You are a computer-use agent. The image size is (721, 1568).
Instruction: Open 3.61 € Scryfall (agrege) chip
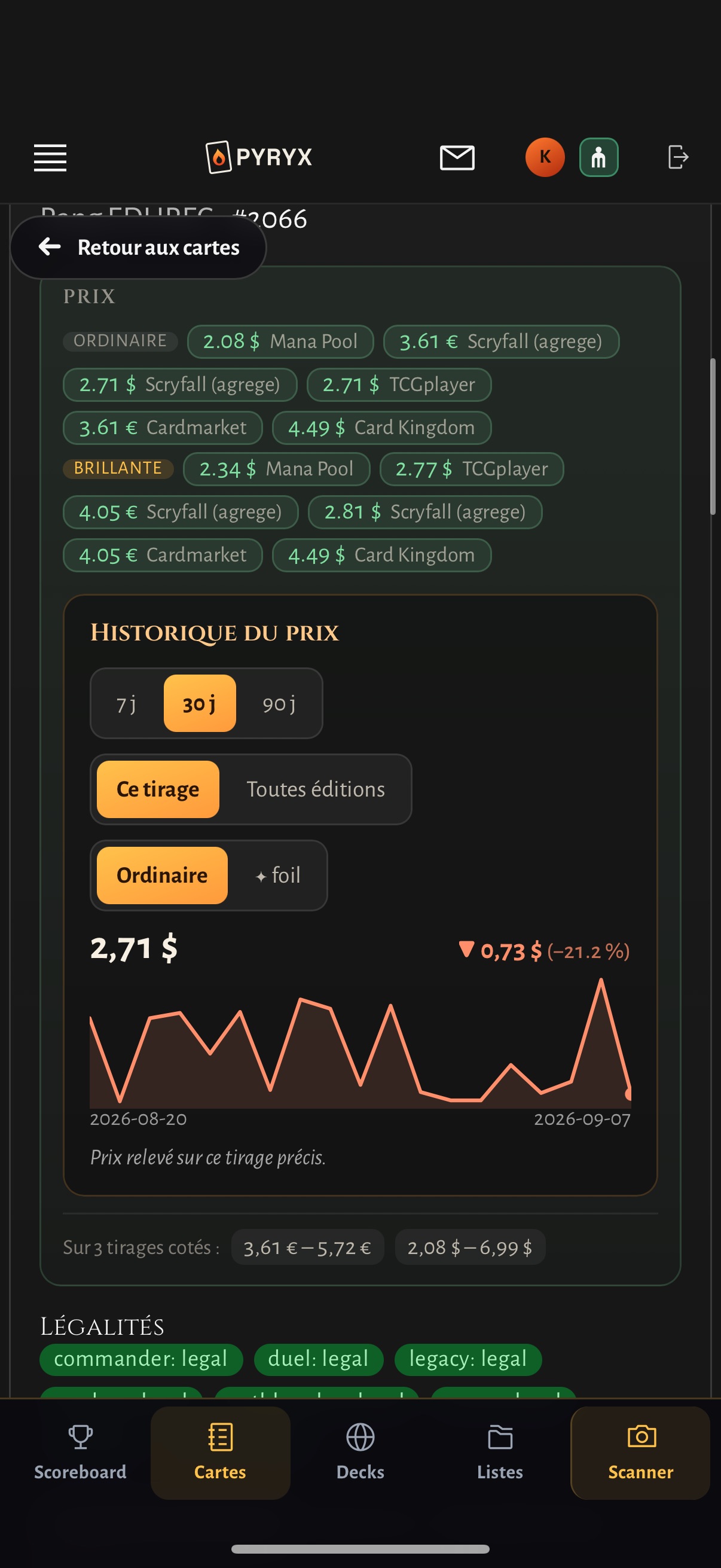502,341
